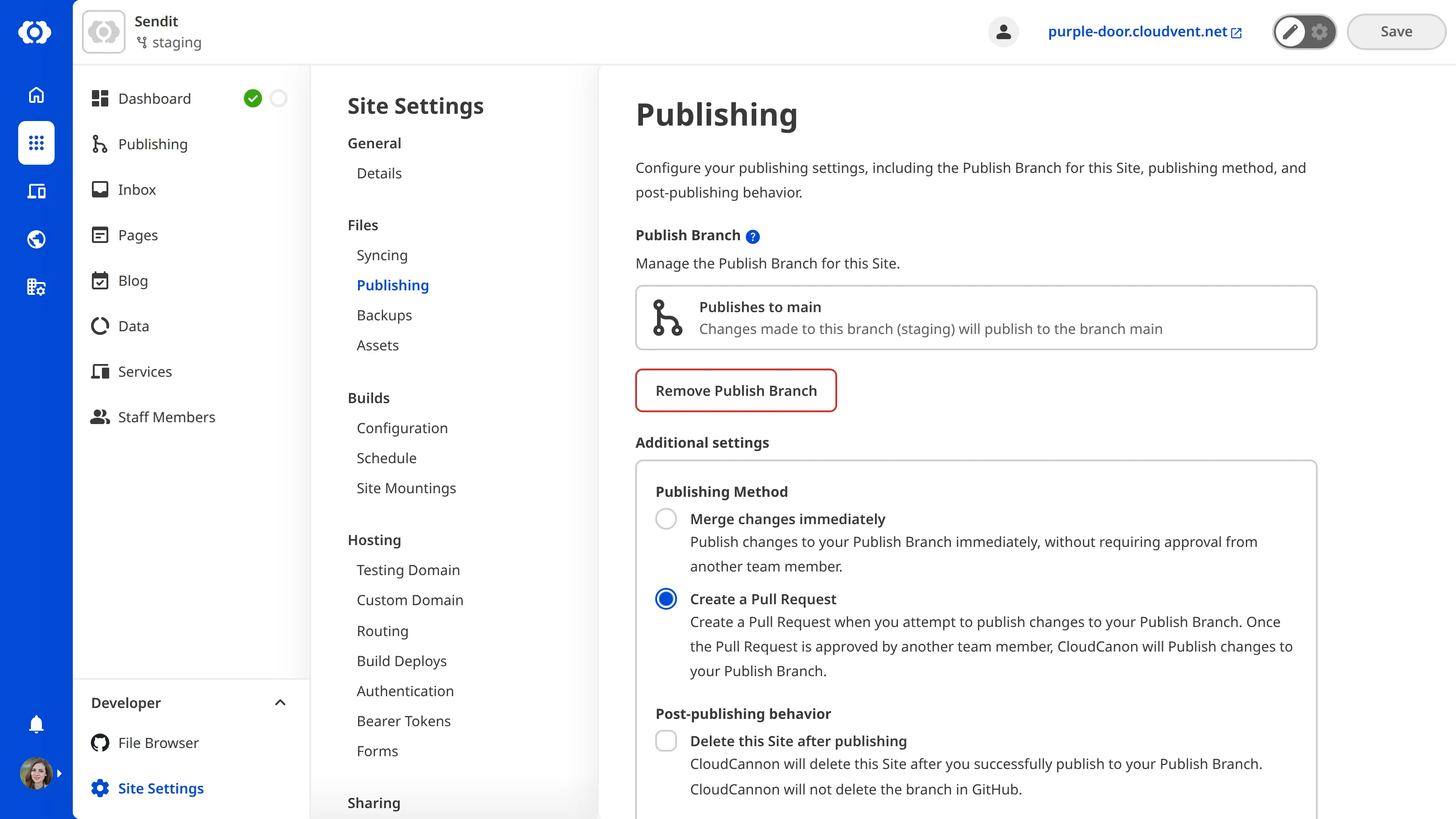Collapse the Developer section chevron
Screen dimensions: 1456x819
click(280, 703)
